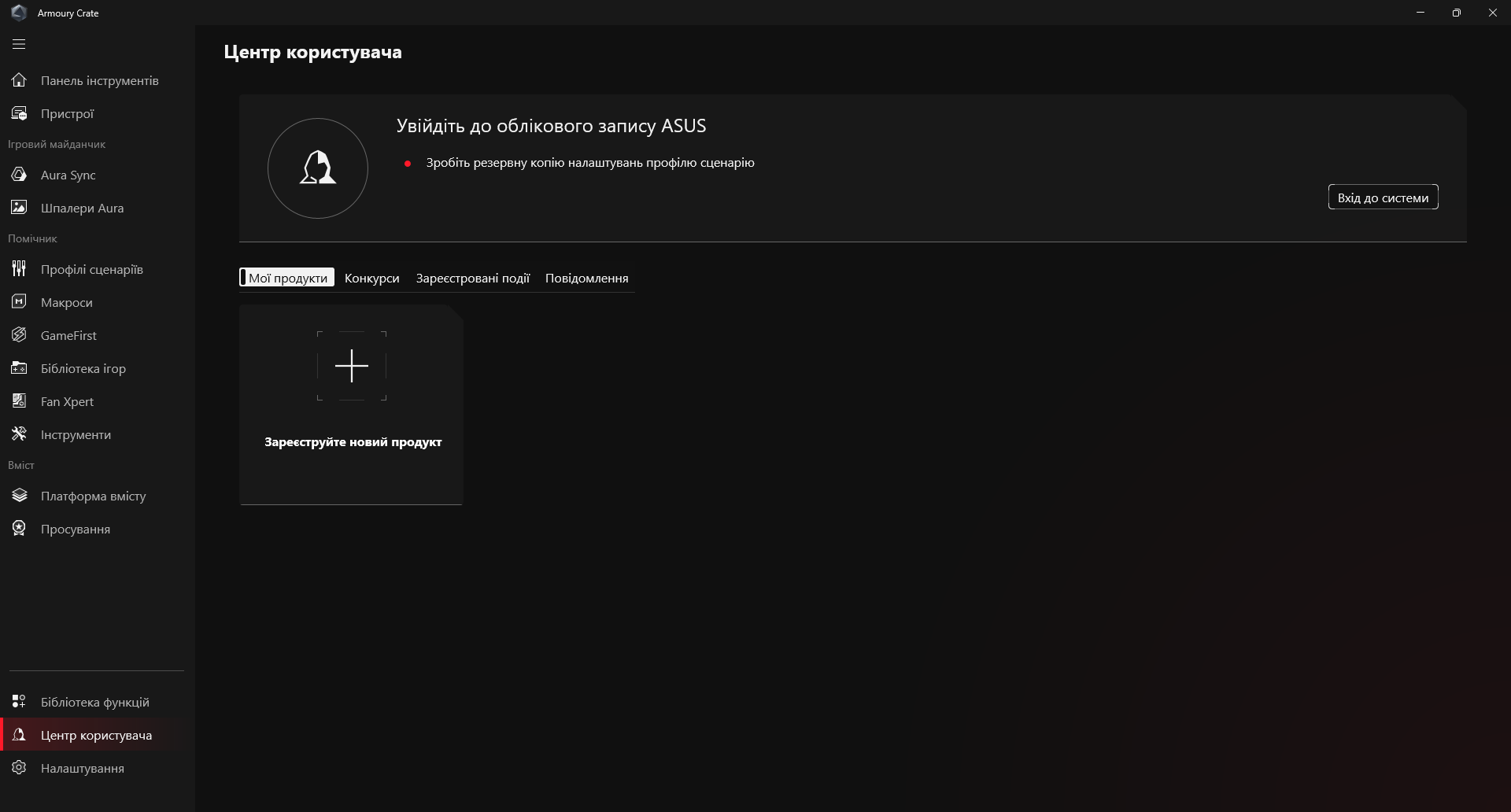The image size is (1511, 812).
Task: Click the Платформа вмісту layers icon
Action: pos(19,496)
